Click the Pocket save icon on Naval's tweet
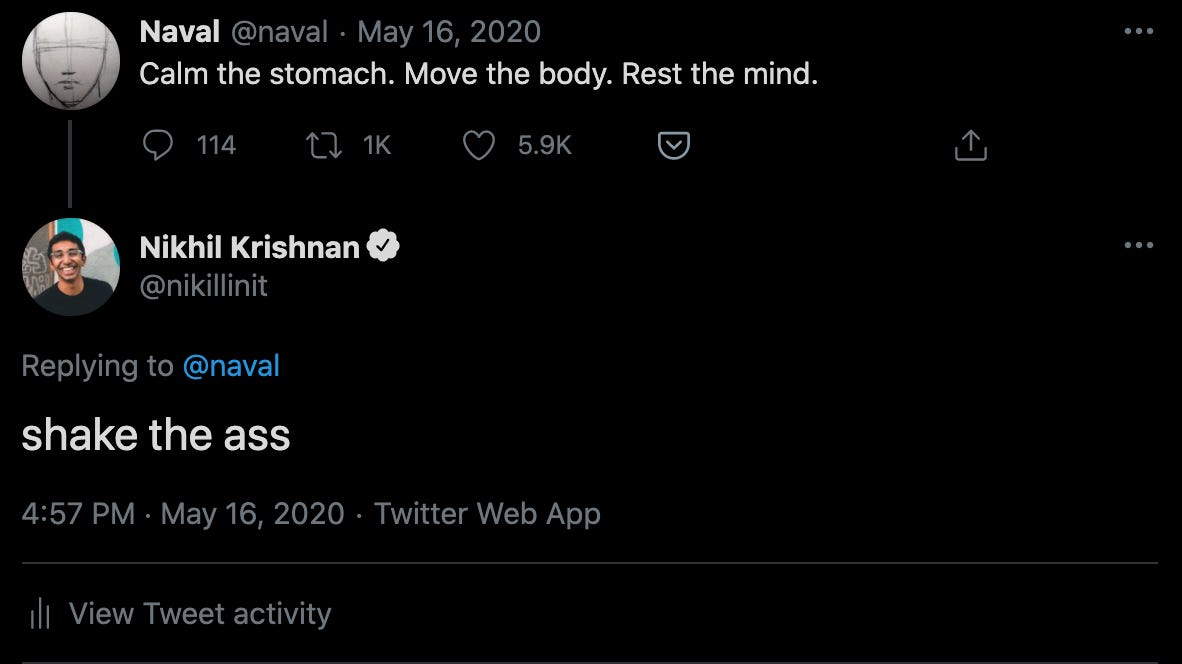The width and height of the screenshot is (1182, 664). tap(674, 146)
